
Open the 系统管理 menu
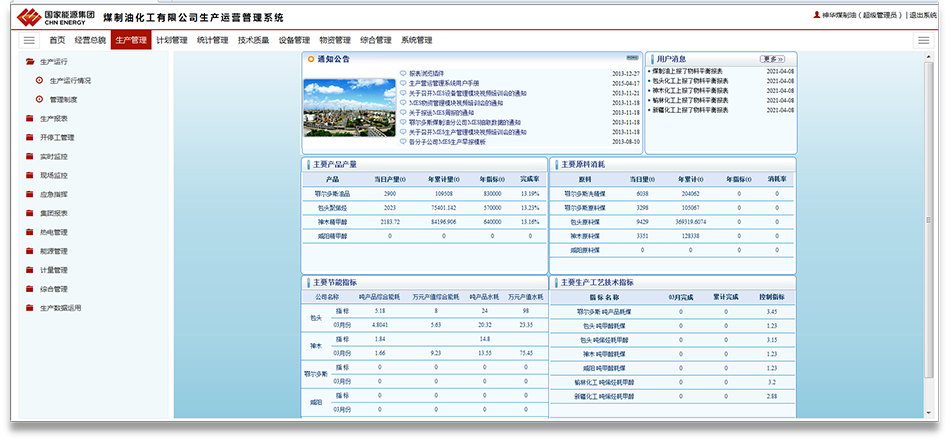coord(417,41)
